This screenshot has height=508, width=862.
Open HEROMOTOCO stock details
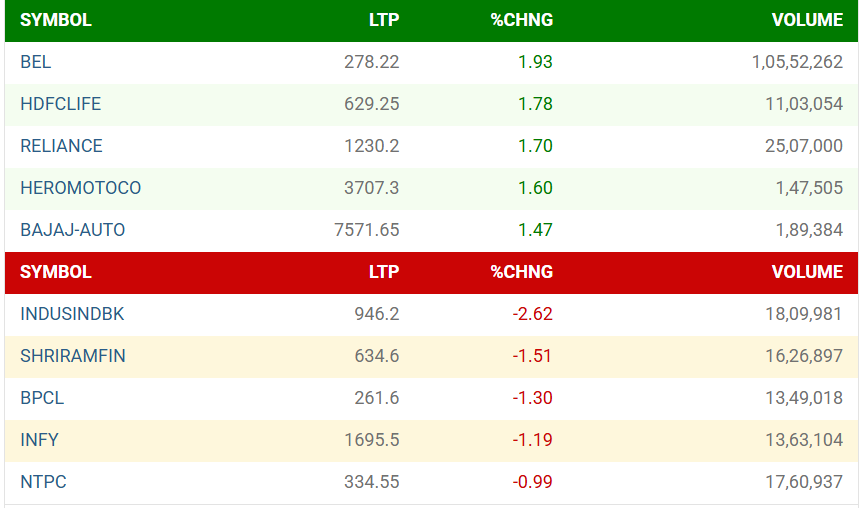tap(81, 188)
